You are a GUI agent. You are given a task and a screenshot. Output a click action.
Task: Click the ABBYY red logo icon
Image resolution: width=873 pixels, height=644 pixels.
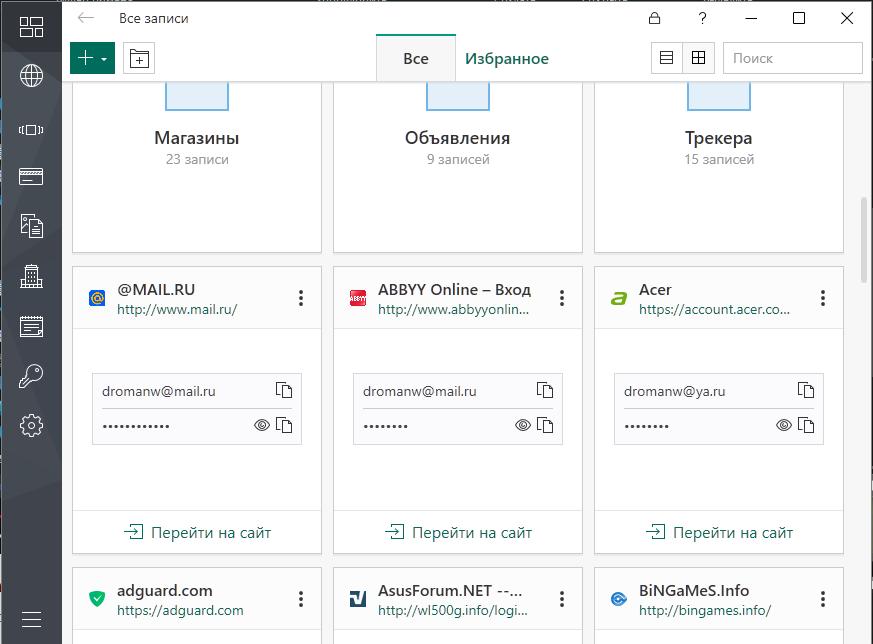coord(357,298)
